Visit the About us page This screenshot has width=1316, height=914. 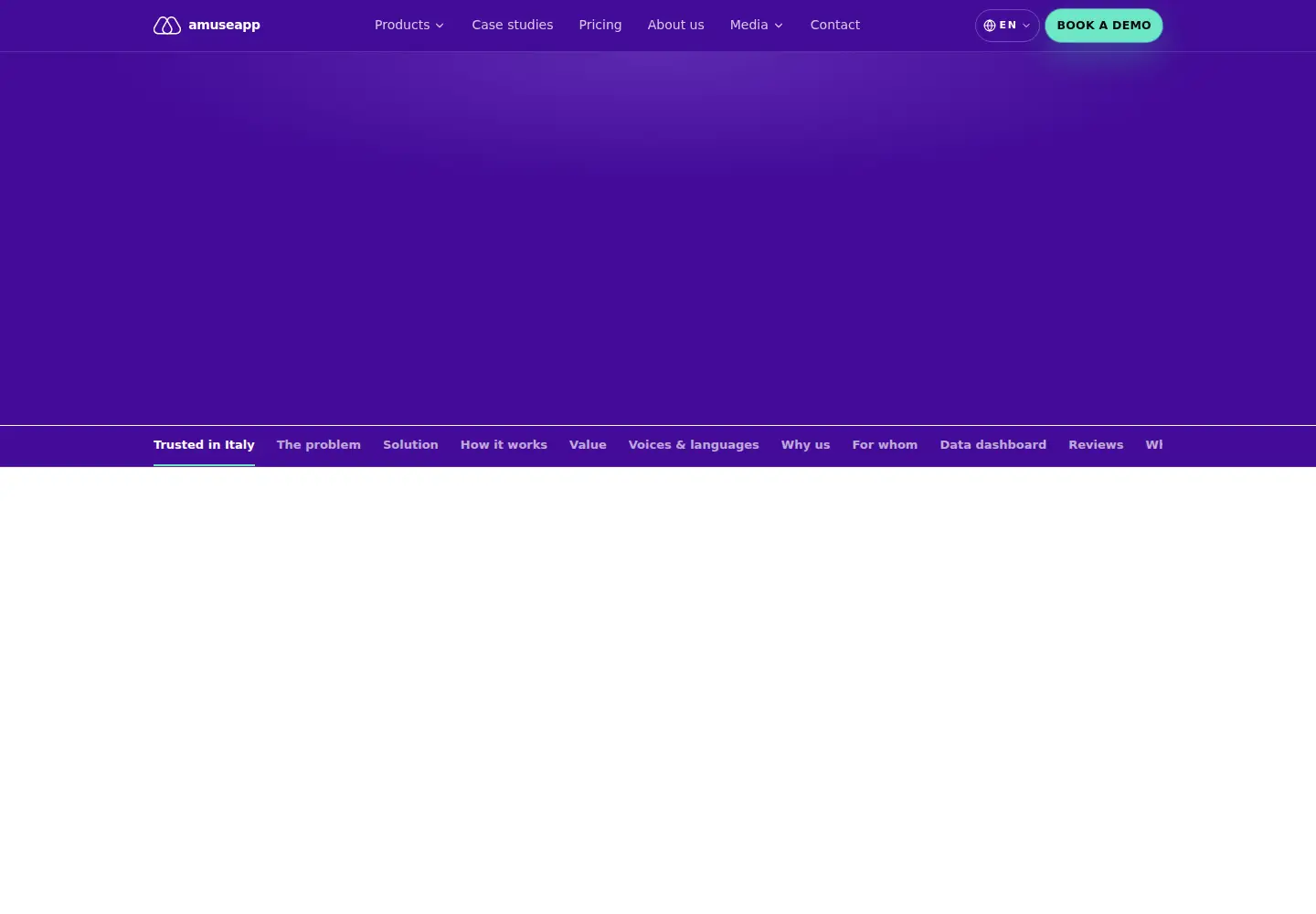click(x=676, y=26)
